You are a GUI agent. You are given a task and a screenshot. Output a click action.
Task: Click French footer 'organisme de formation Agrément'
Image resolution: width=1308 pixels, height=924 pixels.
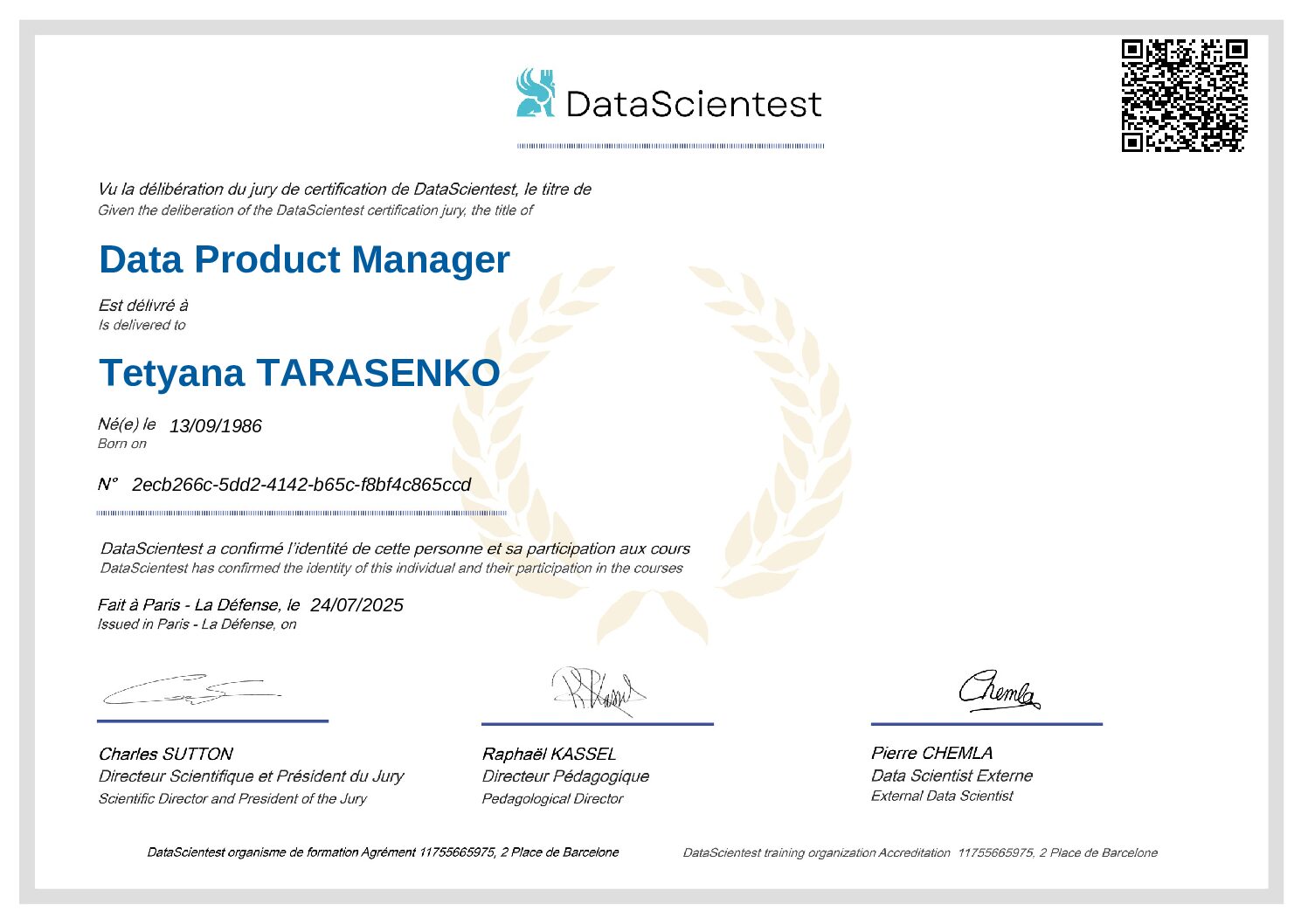[383, 852]
